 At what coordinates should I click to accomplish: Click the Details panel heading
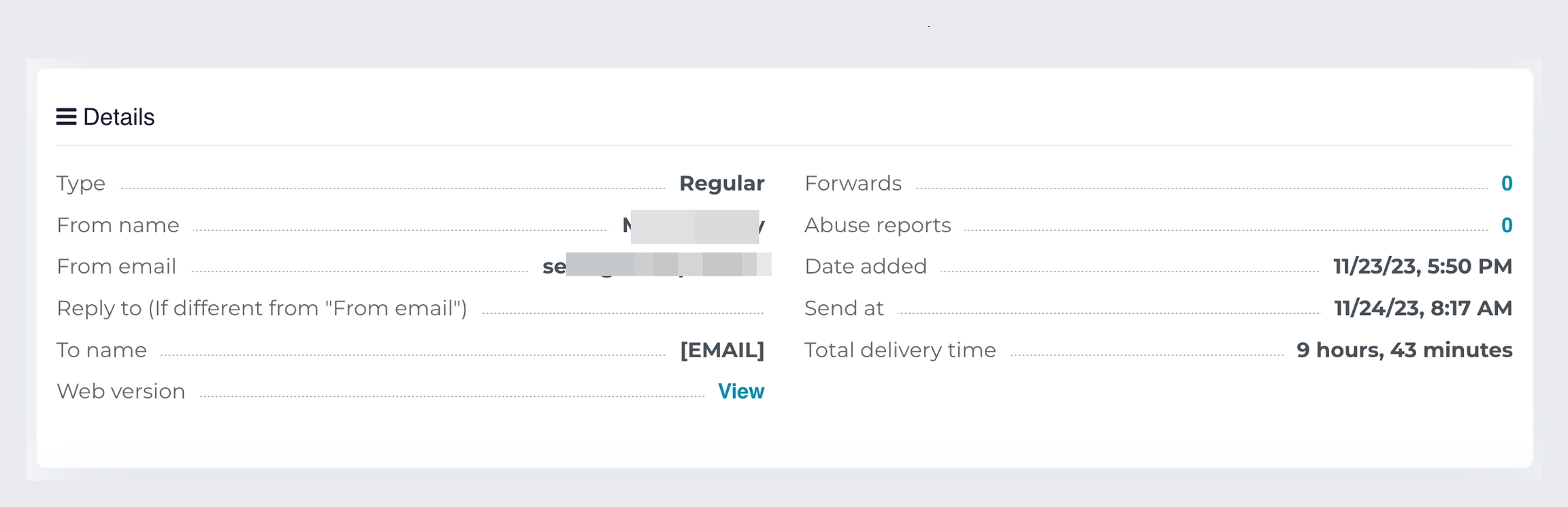point(118,117)
